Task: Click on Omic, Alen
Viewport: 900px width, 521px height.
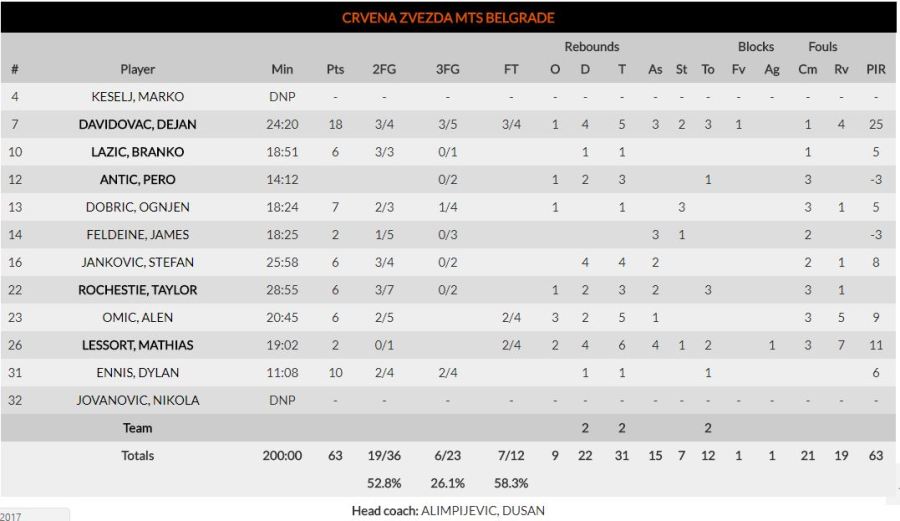Action: [138, 318]
